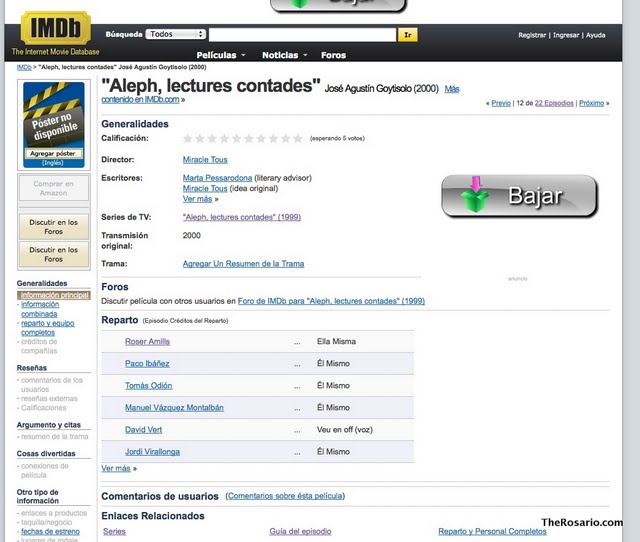640x542 pixels.
Task: Click 'Ella Misma' role text
Action: (x=336, y=342)
